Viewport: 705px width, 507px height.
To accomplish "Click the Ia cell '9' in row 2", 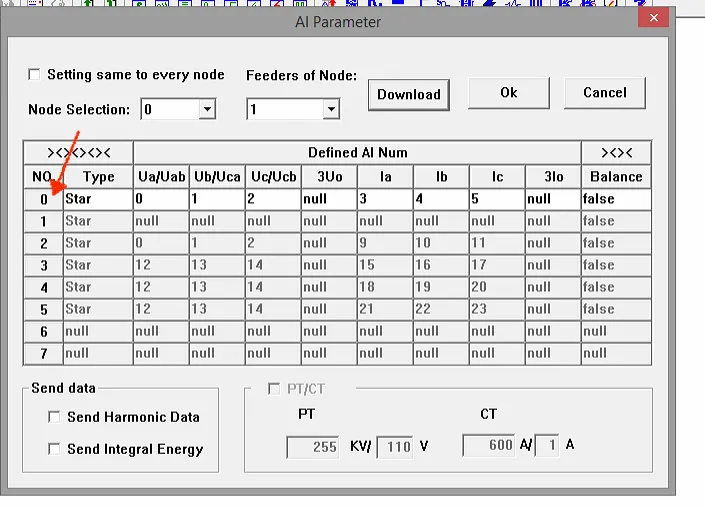I will pos(385,243).
